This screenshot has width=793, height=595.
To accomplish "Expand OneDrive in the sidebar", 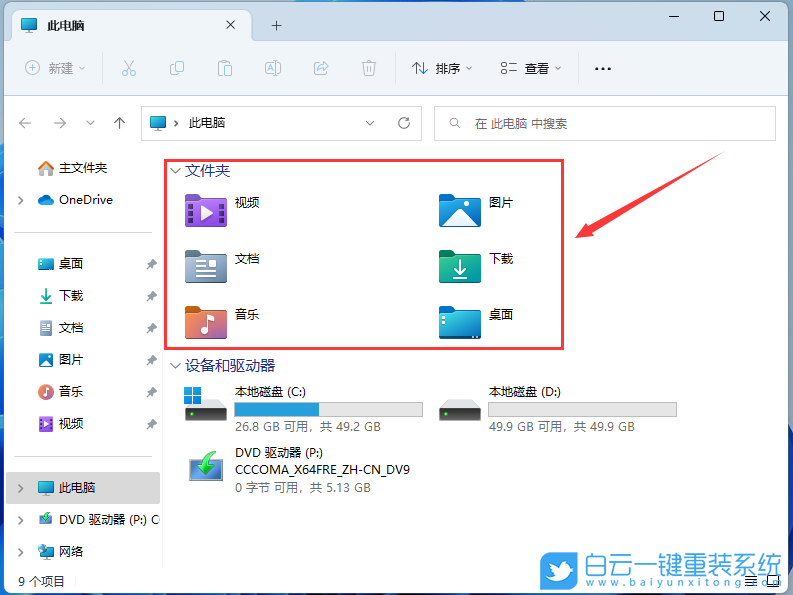I will (20, 200).
